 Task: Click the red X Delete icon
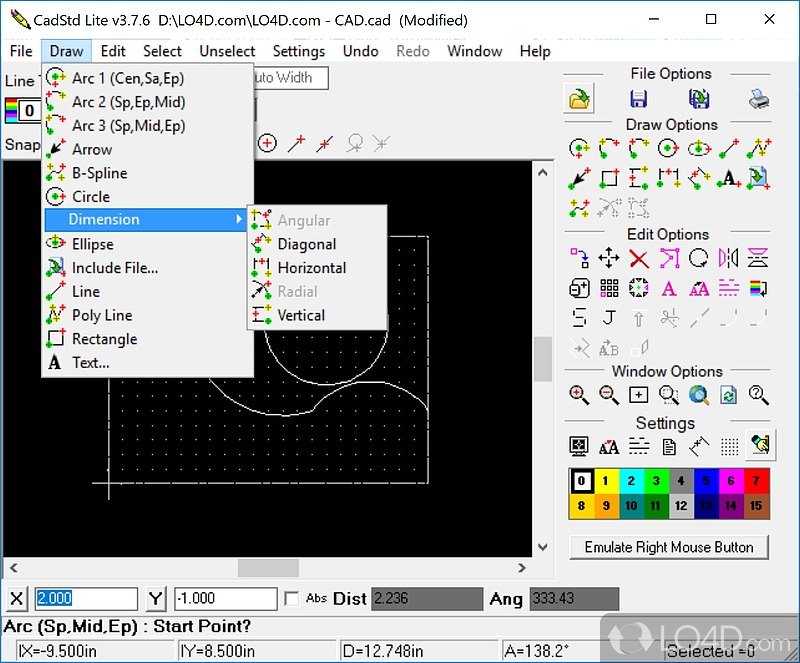(639, 258)
